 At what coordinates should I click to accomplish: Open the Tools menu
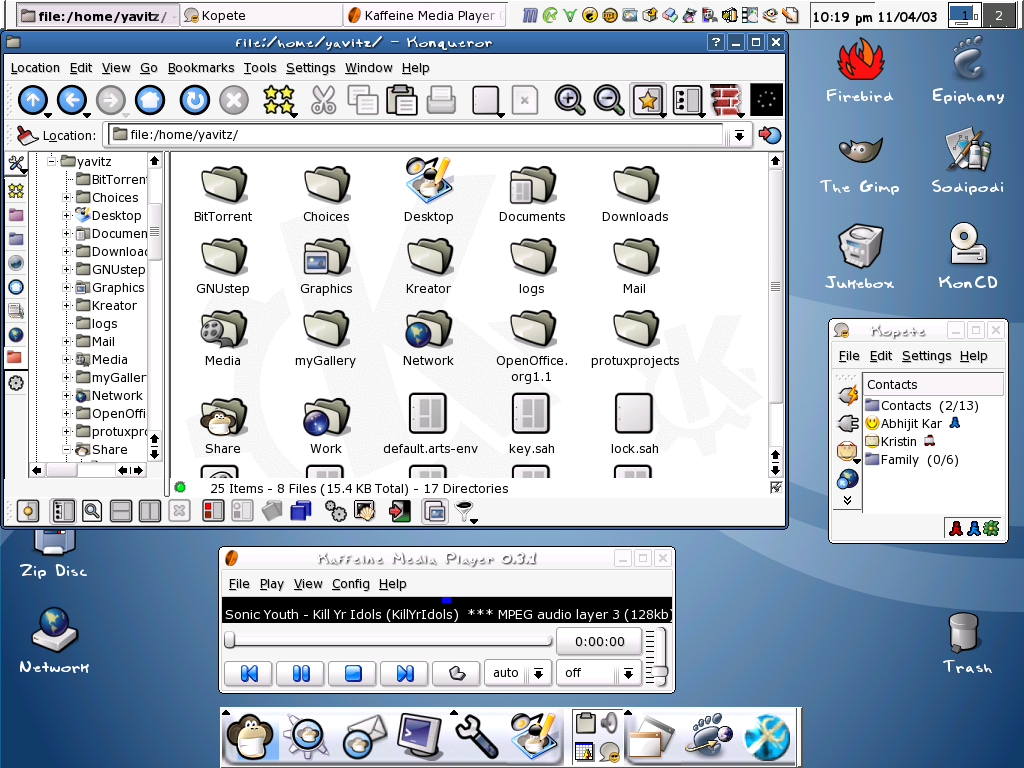(260, 68)
